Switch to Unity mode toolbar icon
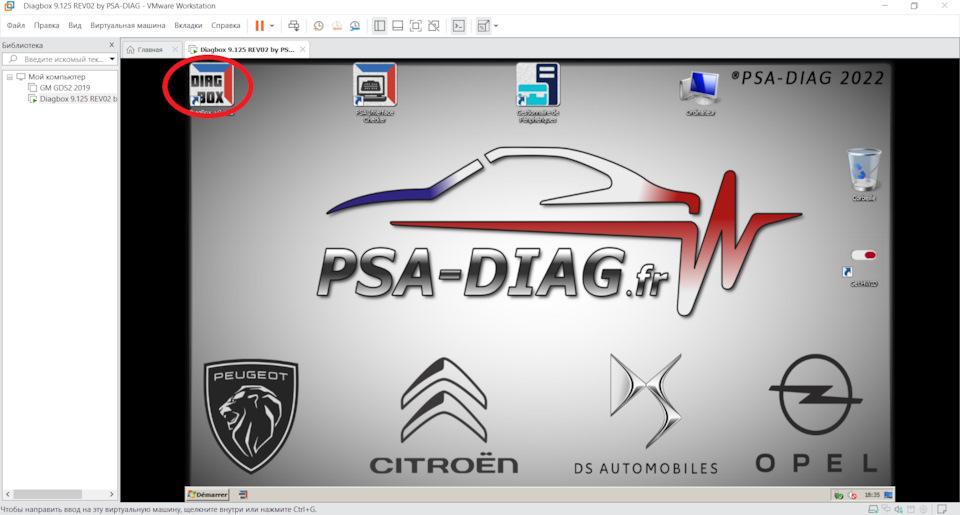 [433, 26]
